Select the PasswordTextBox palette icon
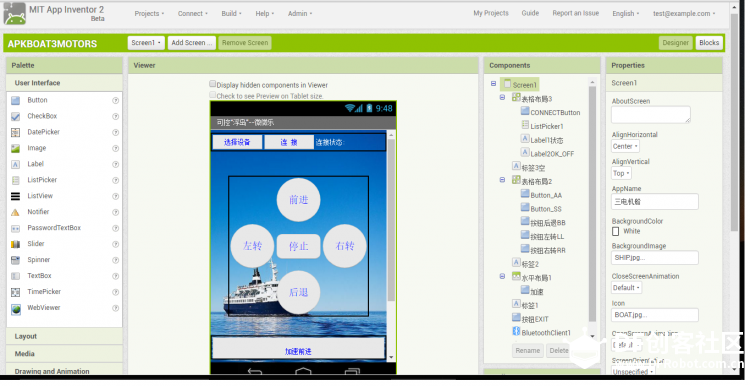The width and height of the screenshot is (750, 386). pos(15,228)
